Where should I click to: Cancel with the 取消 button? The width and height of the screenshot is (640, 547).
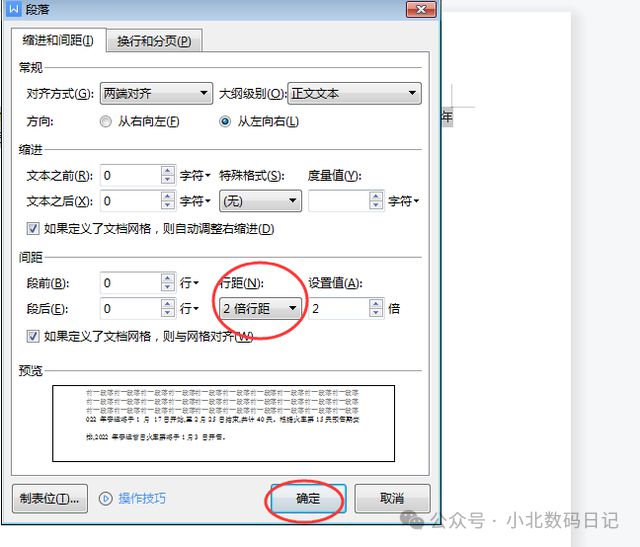click(392, 498)
